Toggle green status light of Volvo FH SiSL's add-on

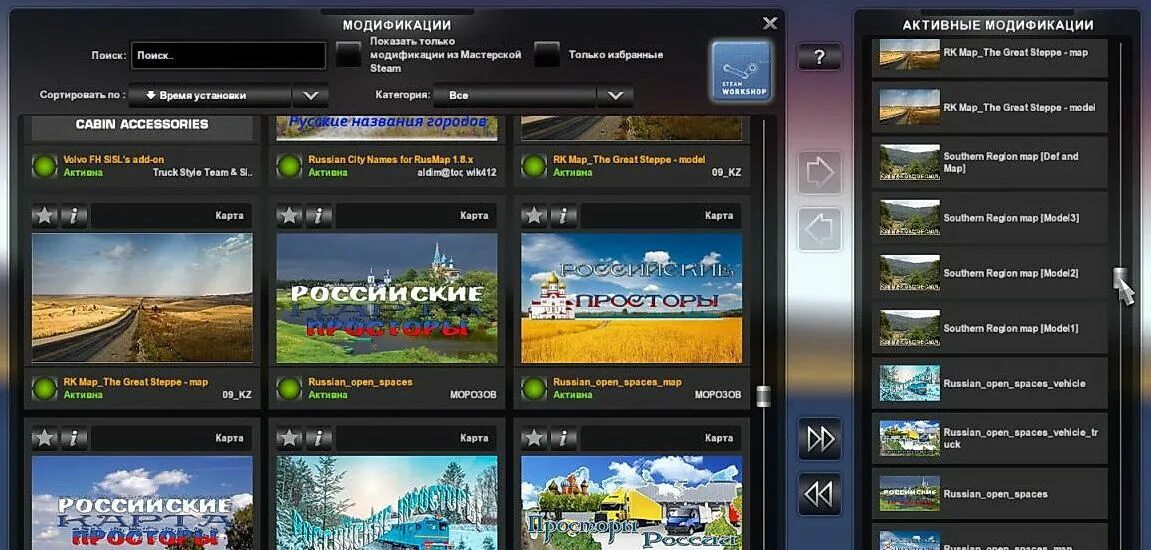[45, 166]
